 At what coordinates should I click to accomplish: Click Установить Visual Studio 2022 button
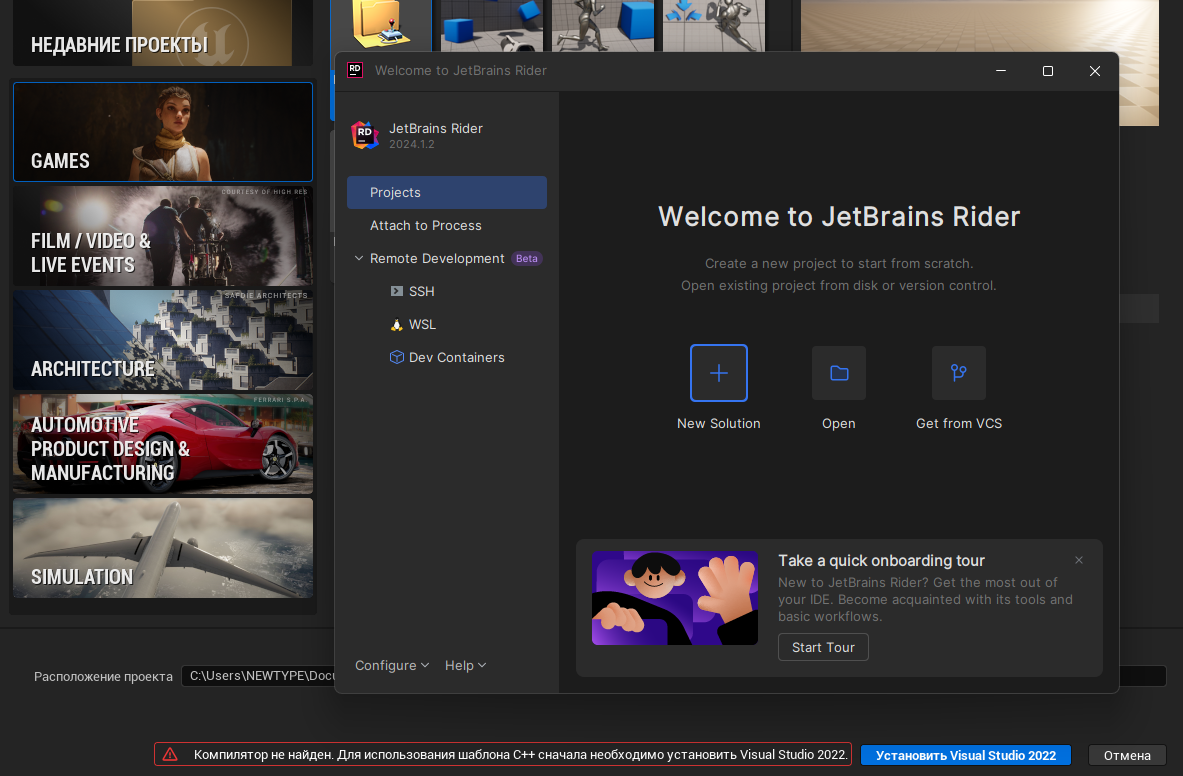tap(965, 755)
